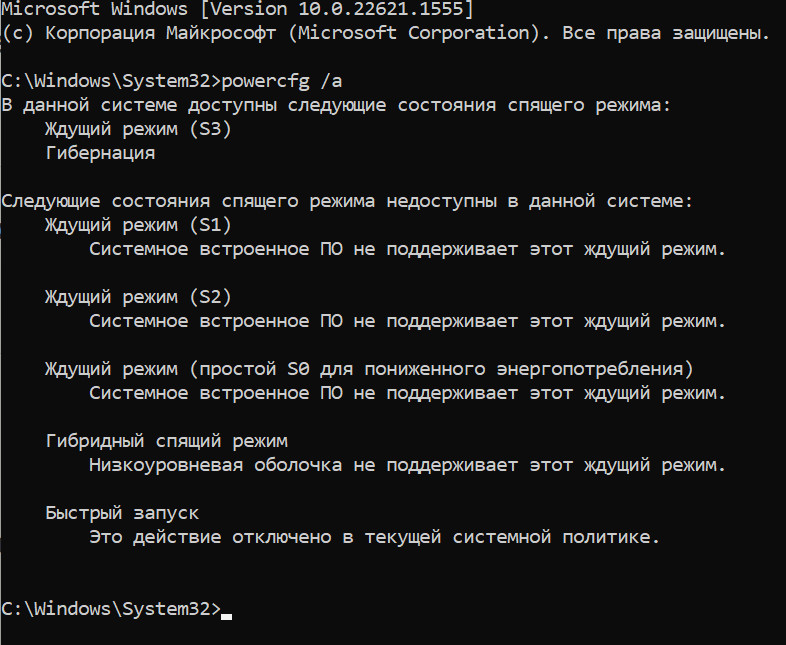
Task: Click the Microsoft Corporation copyright line
Action: [386, 33]
